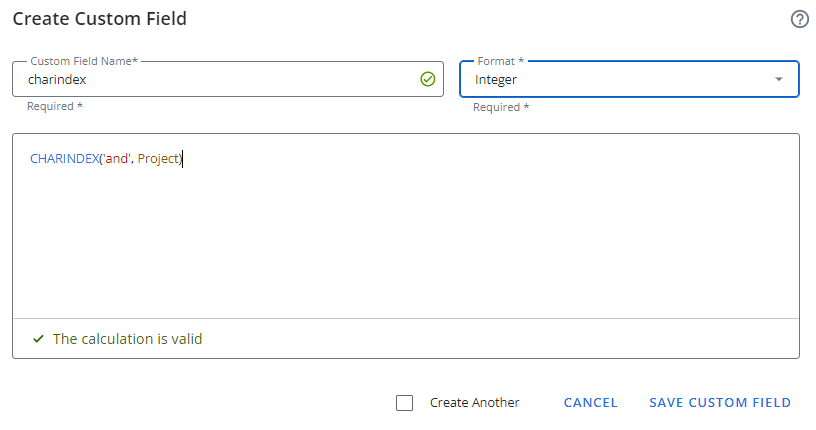Open the help question mark icon
Viewport: 816px width, 430px height.
(x=799, y=19)
